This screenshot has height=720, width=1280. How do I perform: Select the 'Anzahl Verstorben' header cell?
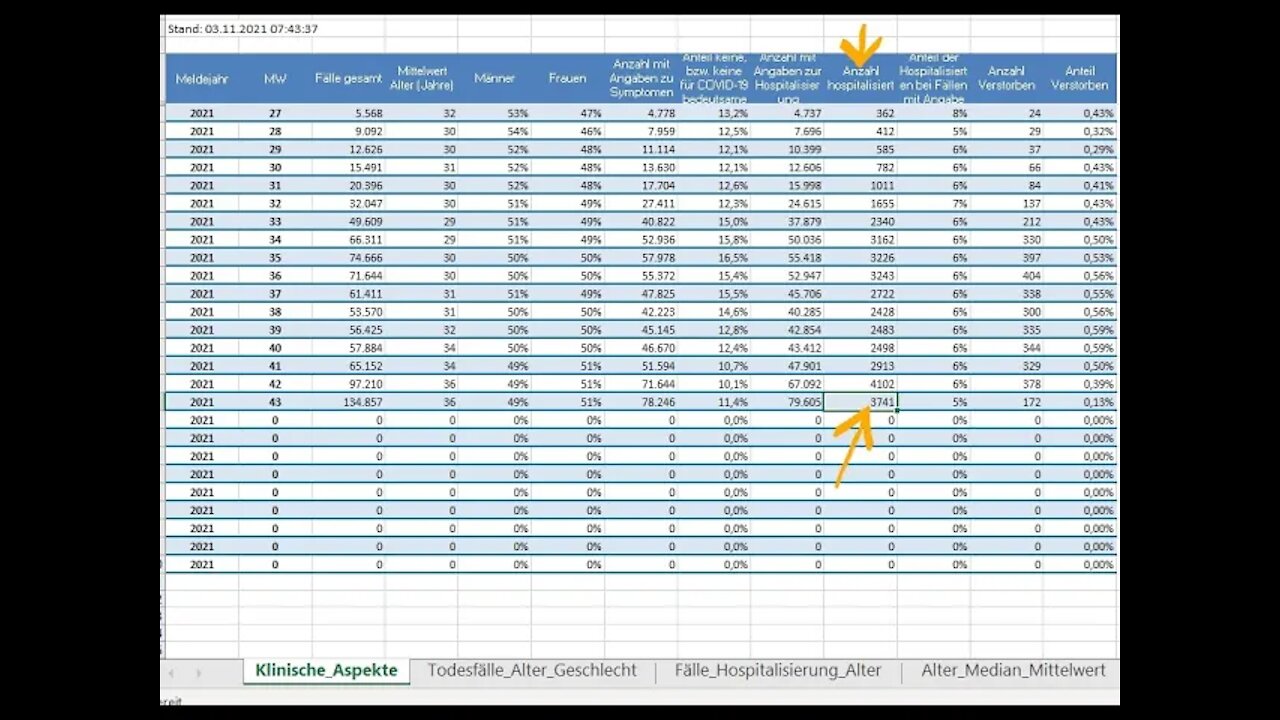(1007, 78)
